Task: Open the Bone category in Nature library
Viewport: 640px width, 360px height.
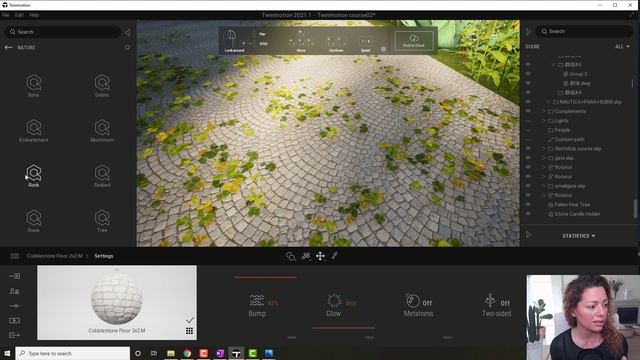Action: (33, 85)
